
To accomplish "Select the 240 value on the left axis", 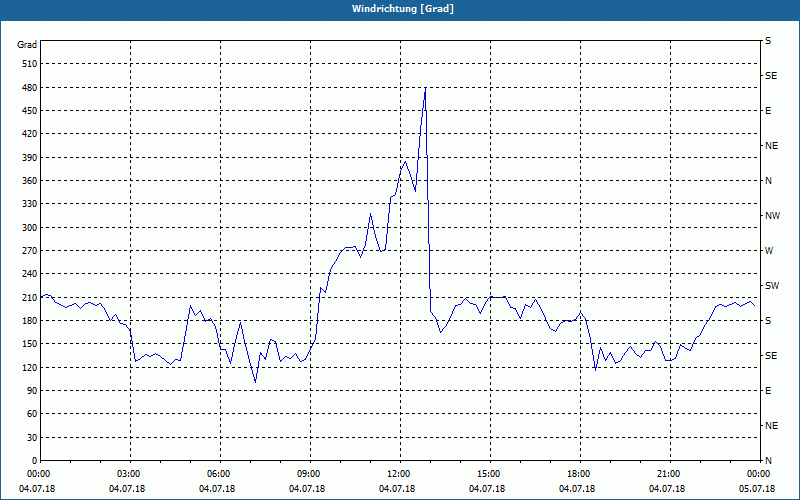I will point(30,274).
